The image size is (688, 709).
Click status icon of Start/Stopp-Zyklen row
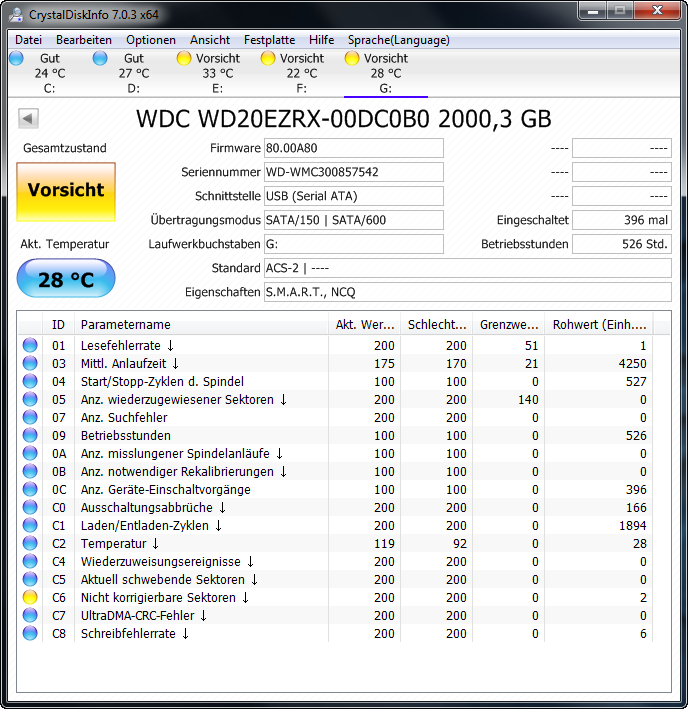point(30,381)
